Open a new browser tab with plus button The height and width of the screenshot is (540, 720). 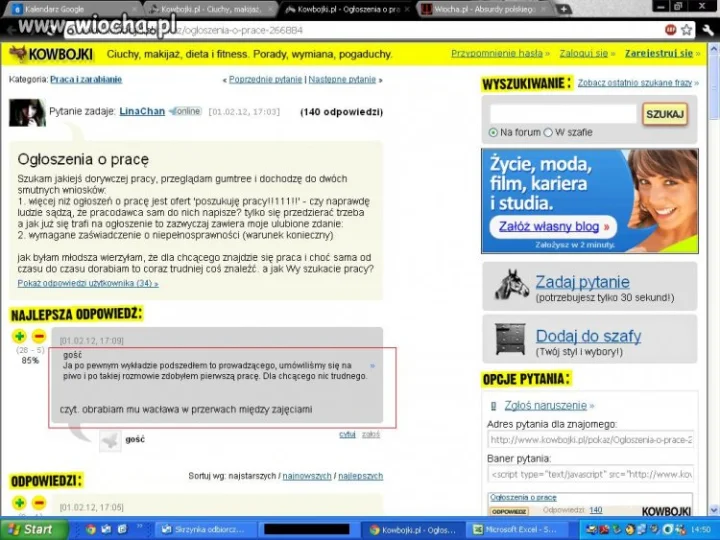(563, 9)
